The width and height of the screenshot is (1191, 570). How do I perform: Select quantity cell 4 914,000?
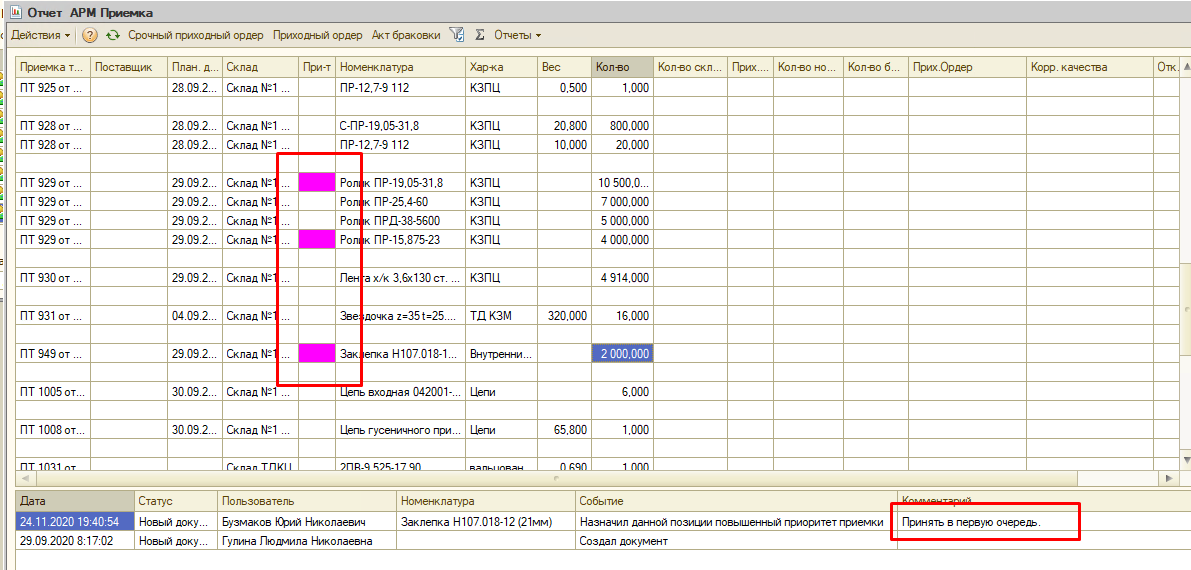click(622, 277)
